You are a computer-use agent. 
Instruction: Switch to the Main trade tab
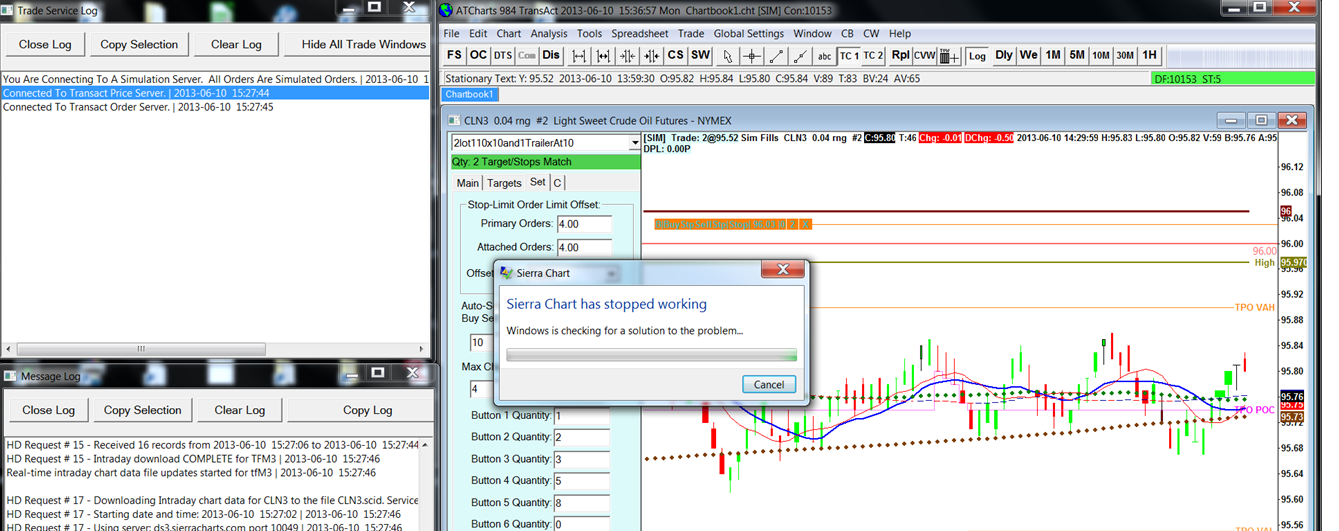click(x=467, y=183)
